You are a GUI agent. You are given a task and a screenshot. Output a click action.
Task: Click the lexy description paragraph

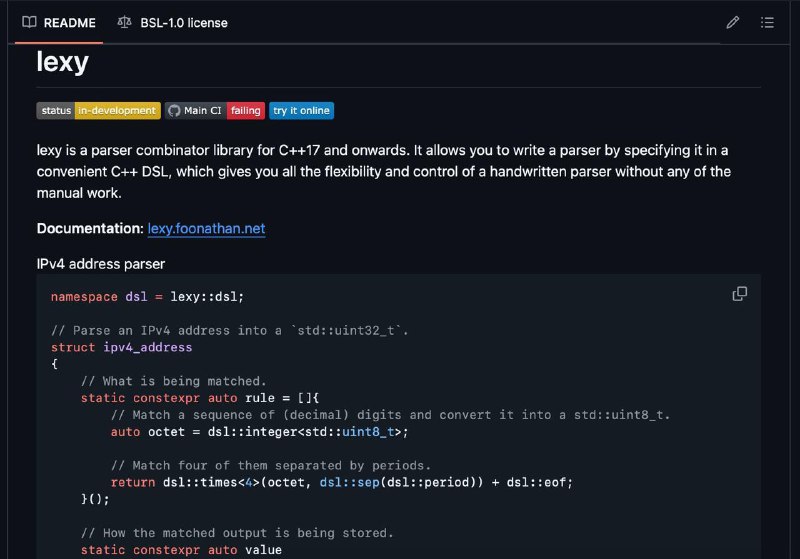pyautogui.click(x=384, y=171)
